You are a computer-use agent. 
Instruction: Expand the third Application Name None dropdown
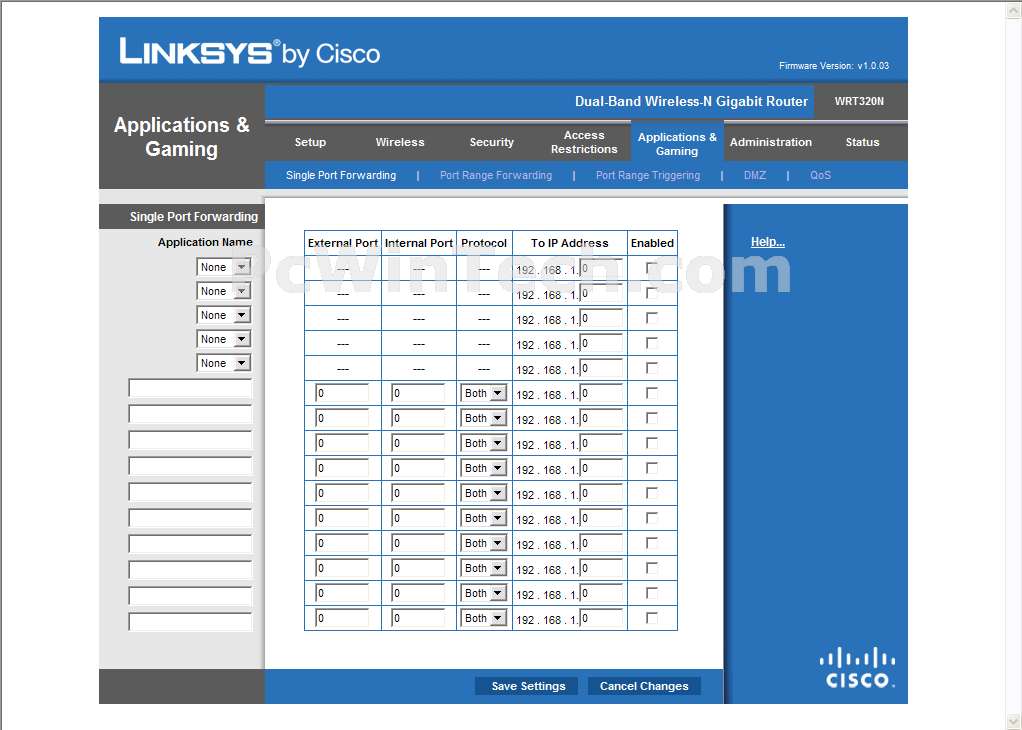224,315
